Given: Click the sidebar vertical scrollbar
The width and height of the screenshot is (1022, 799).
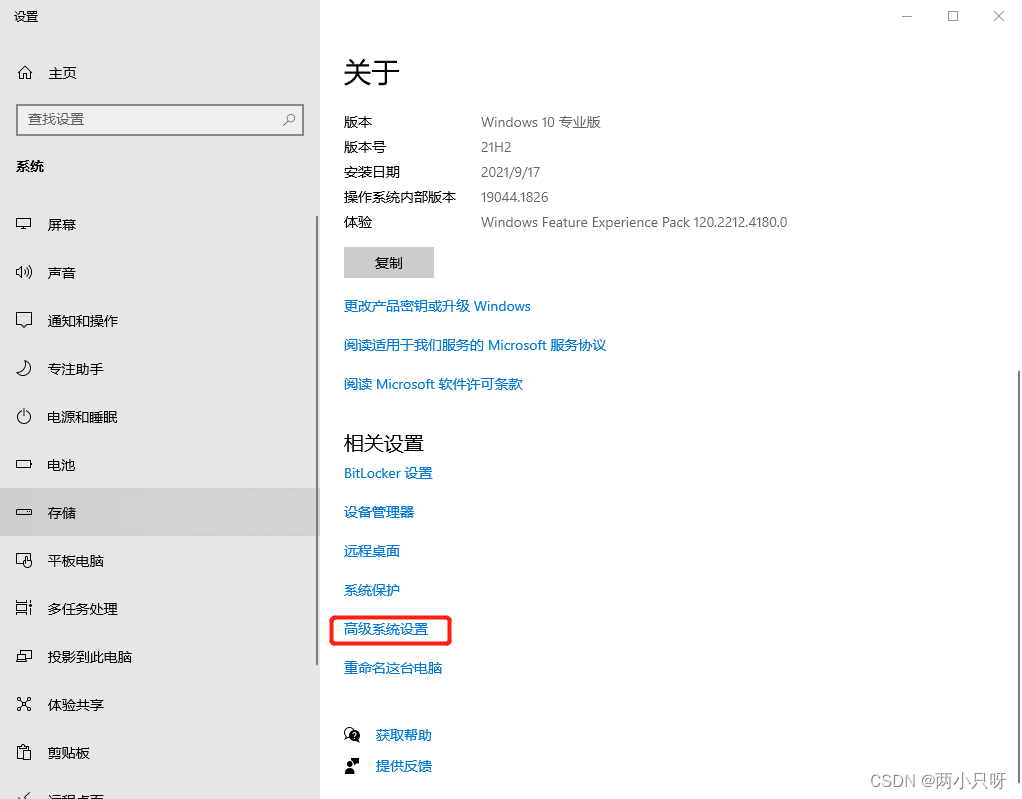Looking at the screenshot, I should tap(317, 440).
